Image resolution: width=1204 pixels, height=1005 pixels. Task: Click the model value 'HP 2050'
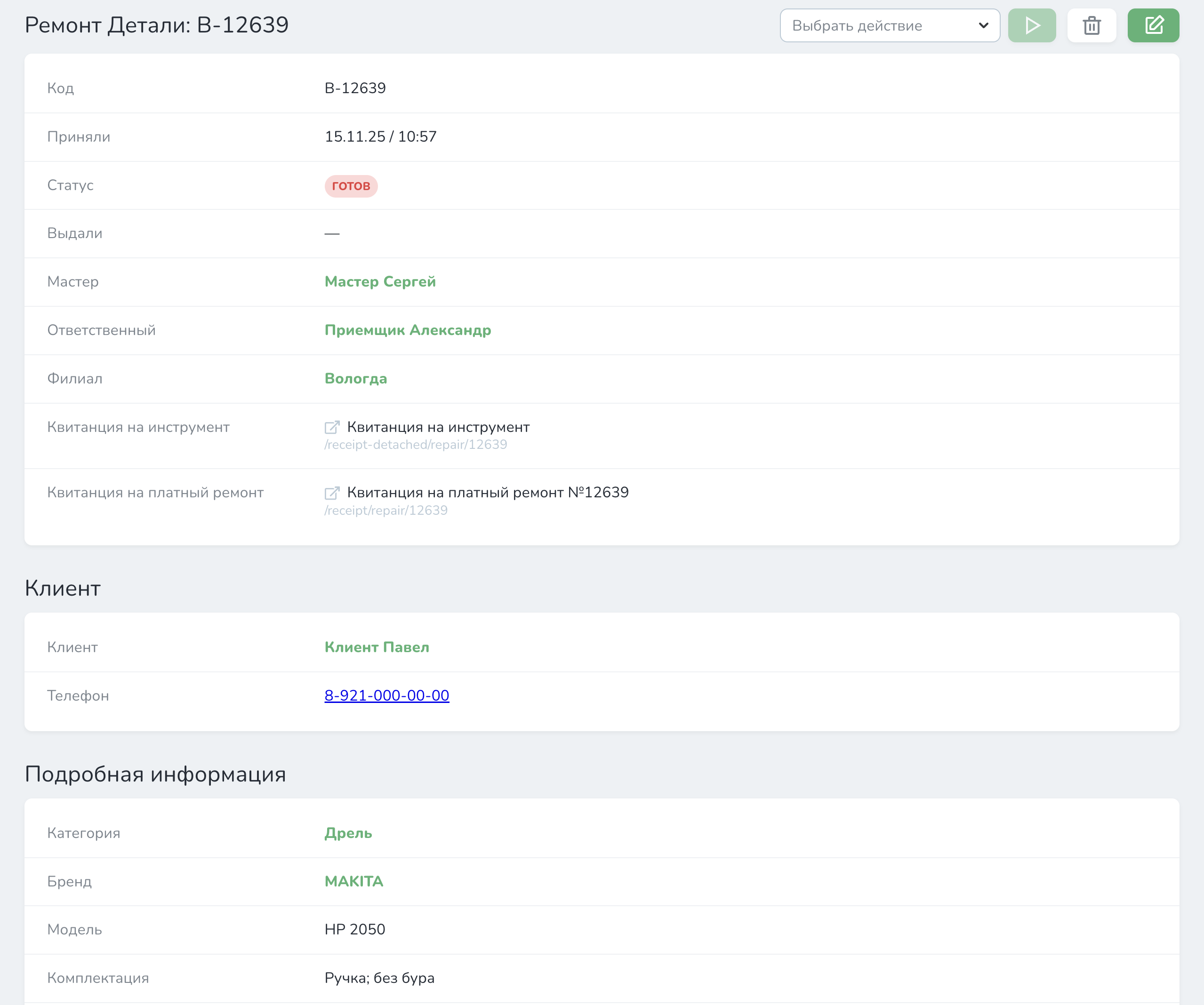click(x=355, y=929)
